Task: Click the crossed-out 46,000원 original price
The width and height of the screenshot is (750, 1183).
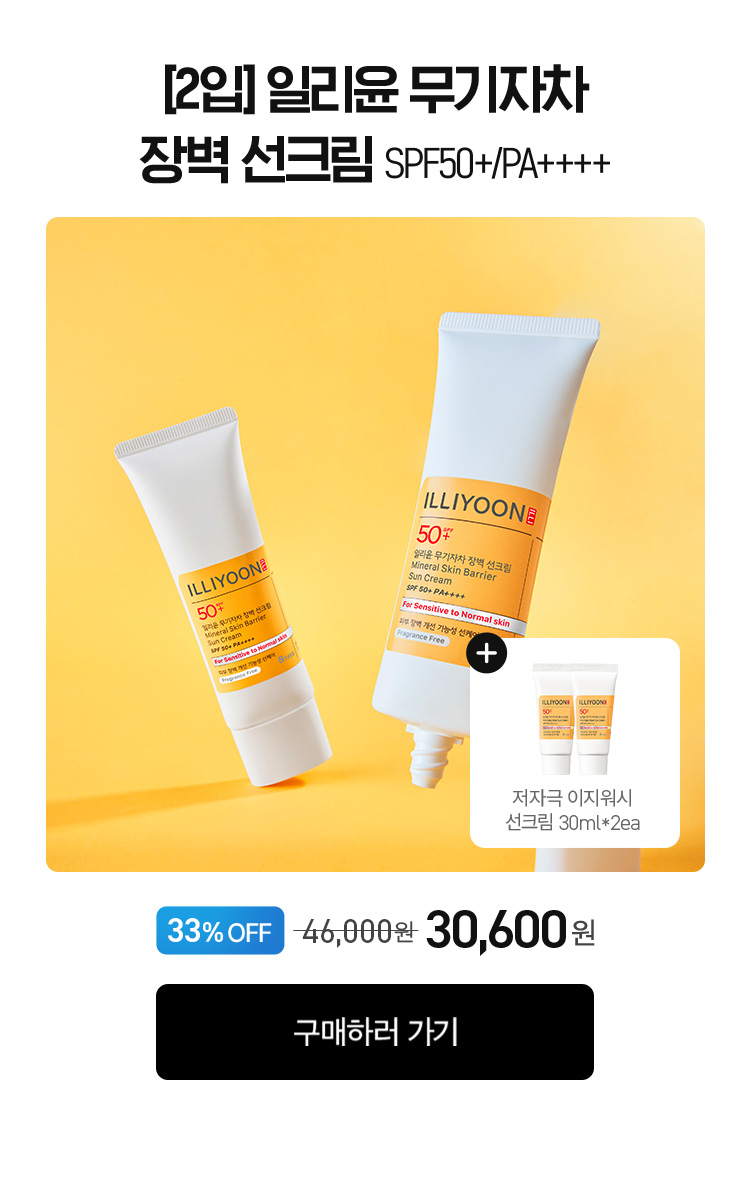Action: pos(355,932)
